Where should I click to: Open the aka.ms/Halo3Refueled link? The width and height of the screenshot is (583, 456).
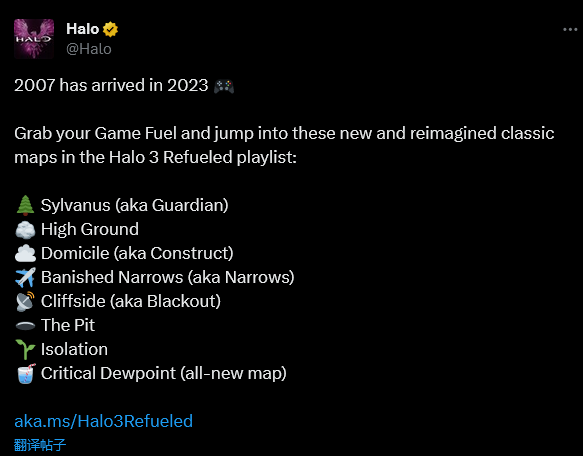tap(103, 421)
